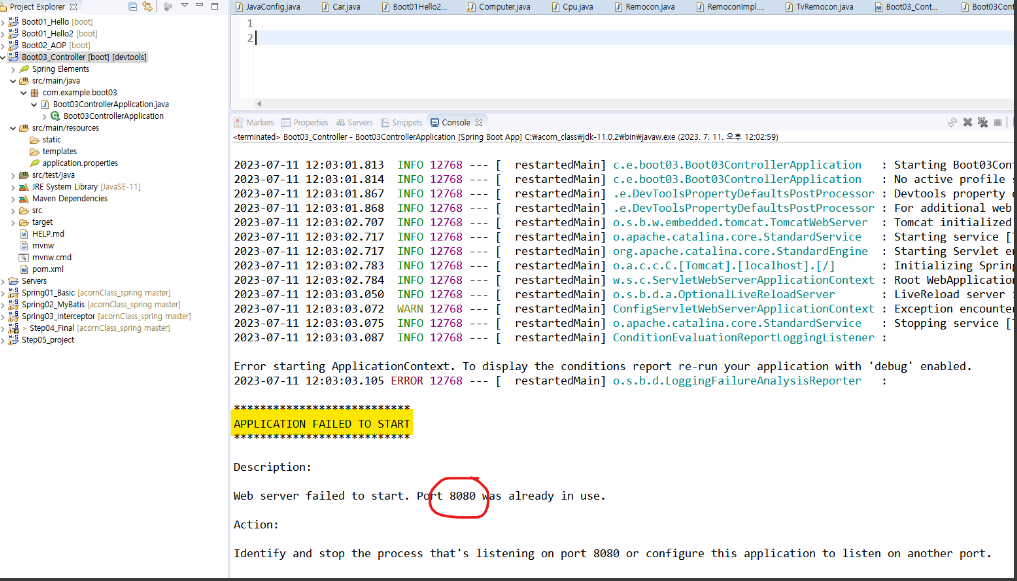Collapse all projects in Project Explorer

coord(132,5)
